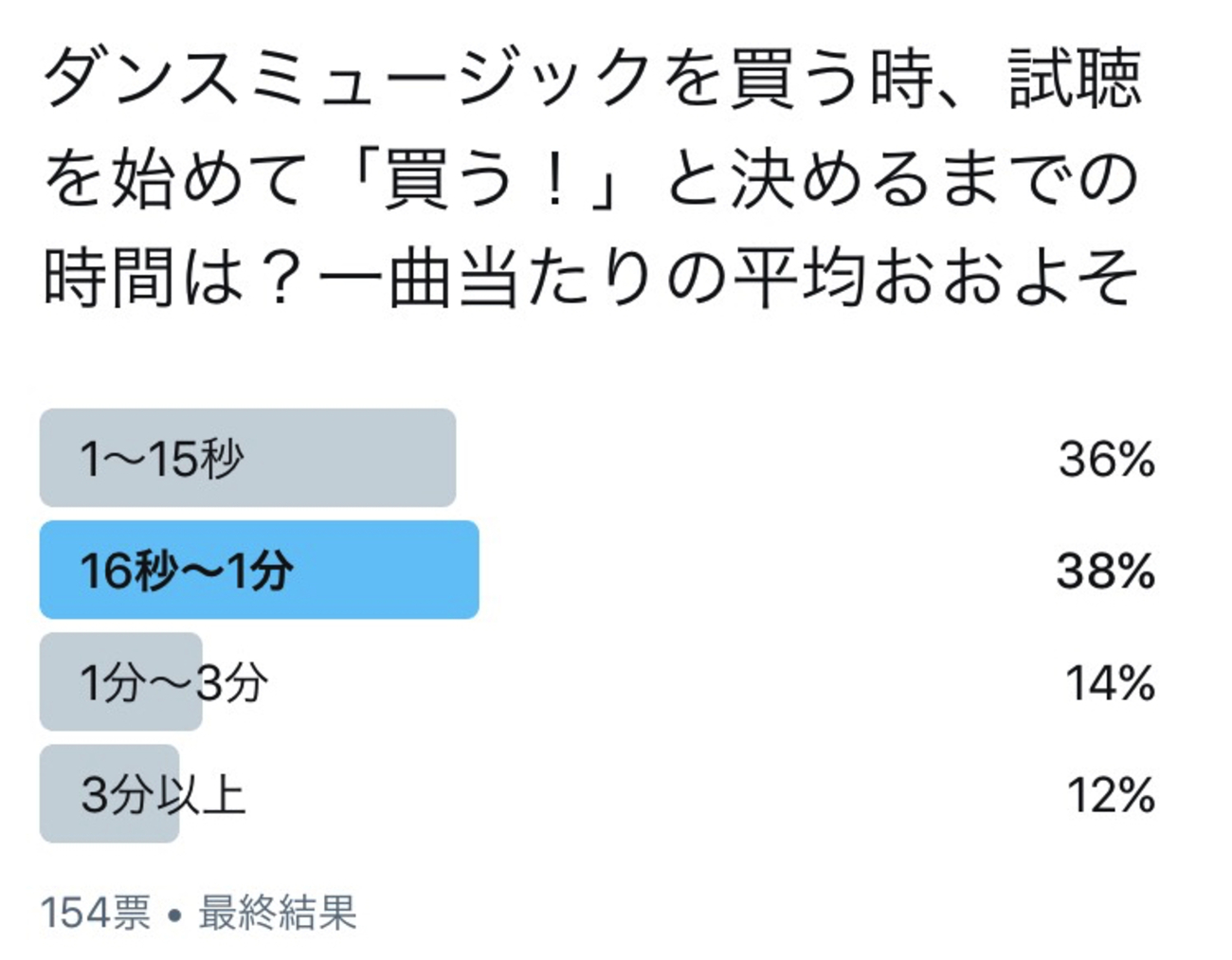The height and width of the screenshot is (960, 1232).
Task: Click the 14% result percentage
Action: [1110, 683]
